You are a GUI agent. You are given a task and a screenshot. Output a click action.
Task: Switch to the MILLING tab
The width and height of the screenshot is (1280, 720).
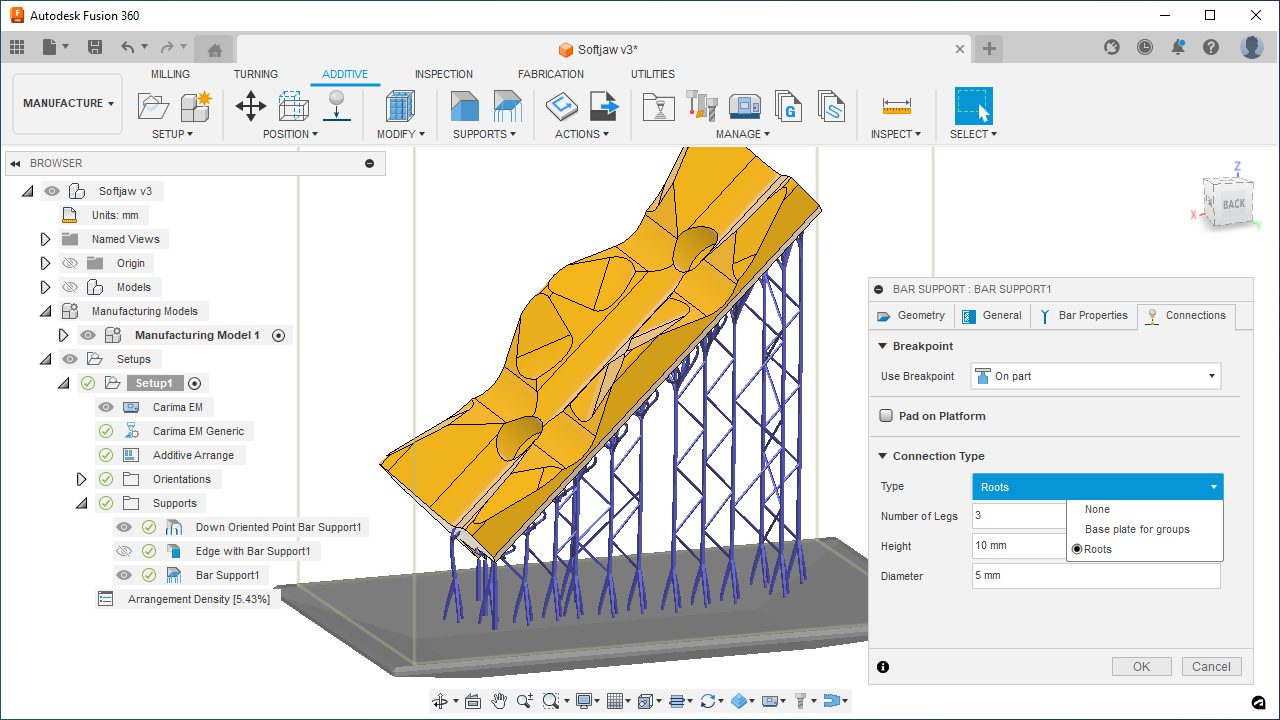[x=169, y=73]
